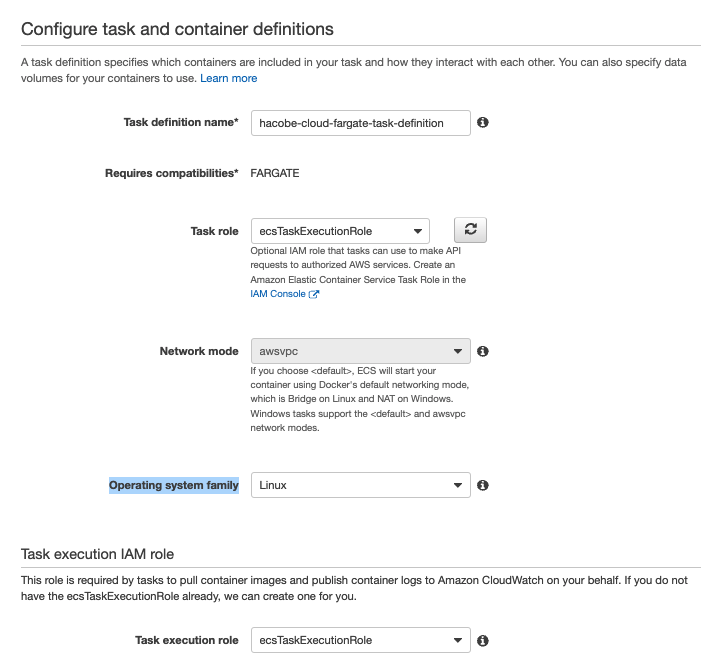Open the Learn more link
Viewport: 714px width, 666px height.
[228, 78]
